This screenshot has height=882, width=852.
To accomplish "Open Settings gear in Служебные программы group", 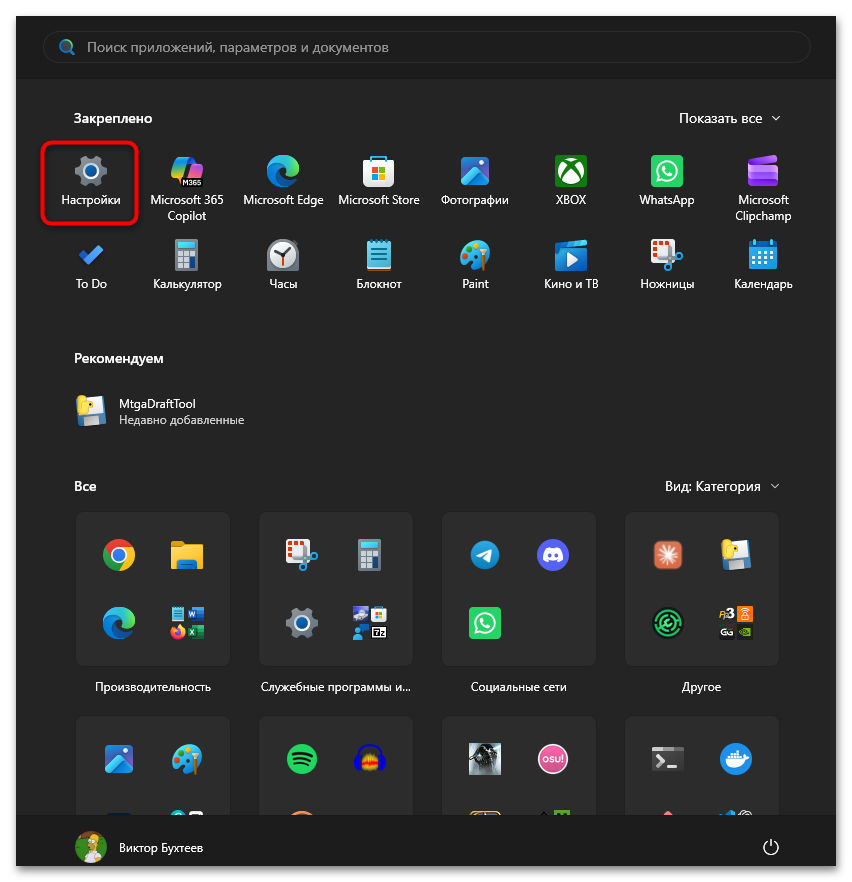I will point(302,623).
